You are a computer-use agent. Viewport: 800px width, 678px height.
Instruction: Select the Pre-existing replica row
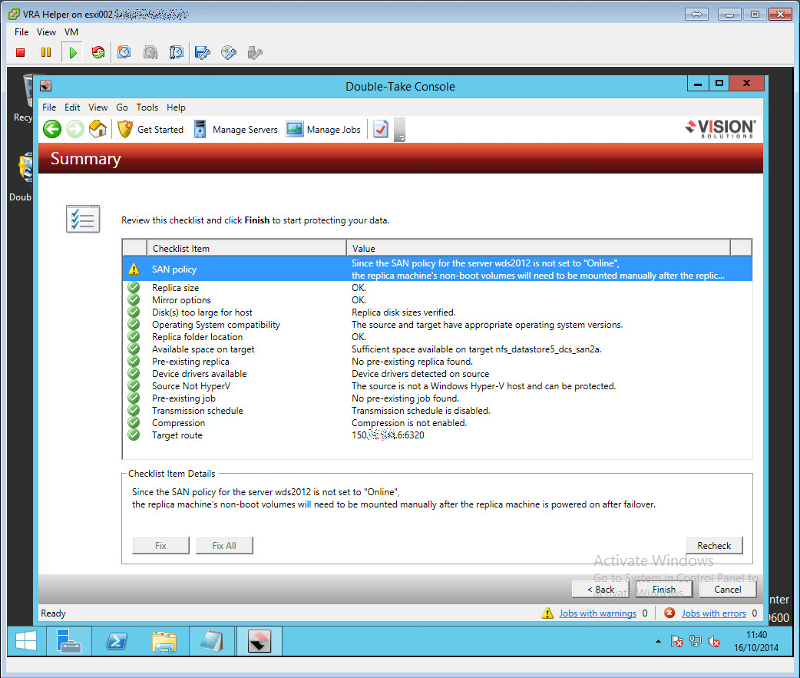[x=437, y=361]
